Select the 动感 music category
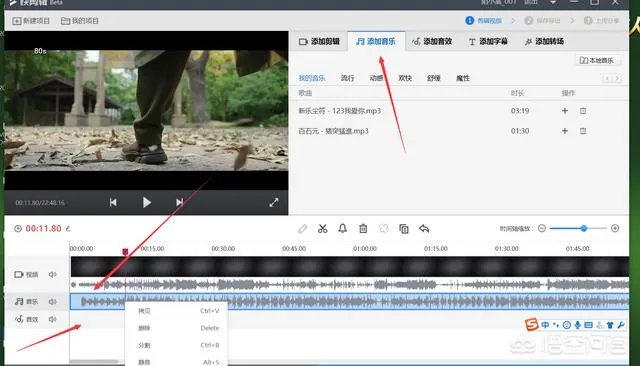 tap(376, 78)
